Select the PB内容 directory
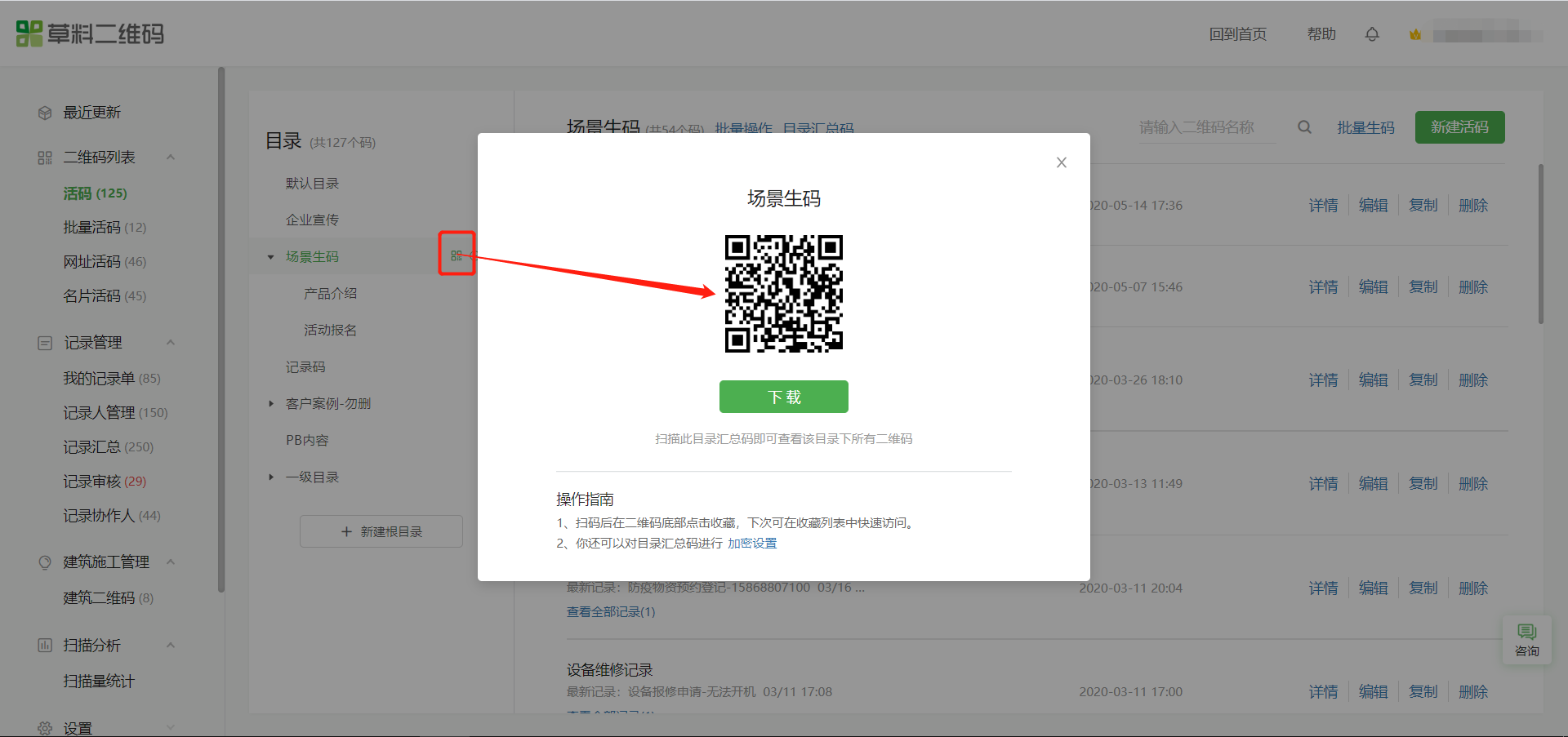Viewport: 1568px width, 737px height. [x=307, y=441]
